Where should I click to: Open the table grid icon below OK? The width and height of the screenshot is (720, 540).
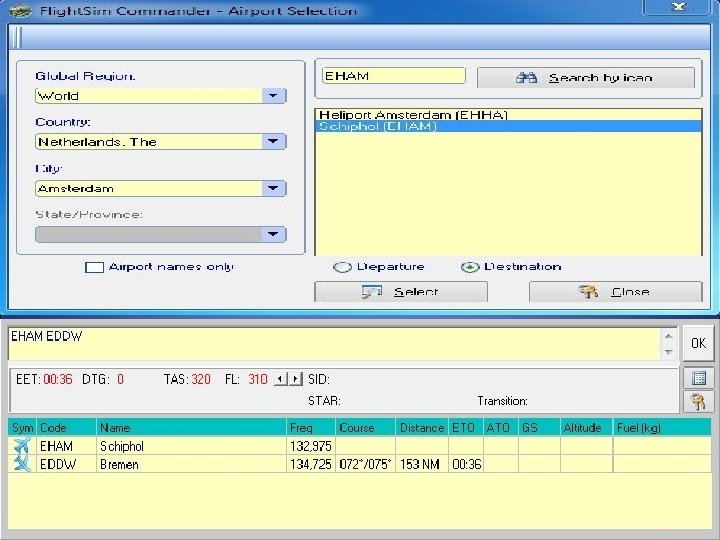coord(698,378)
